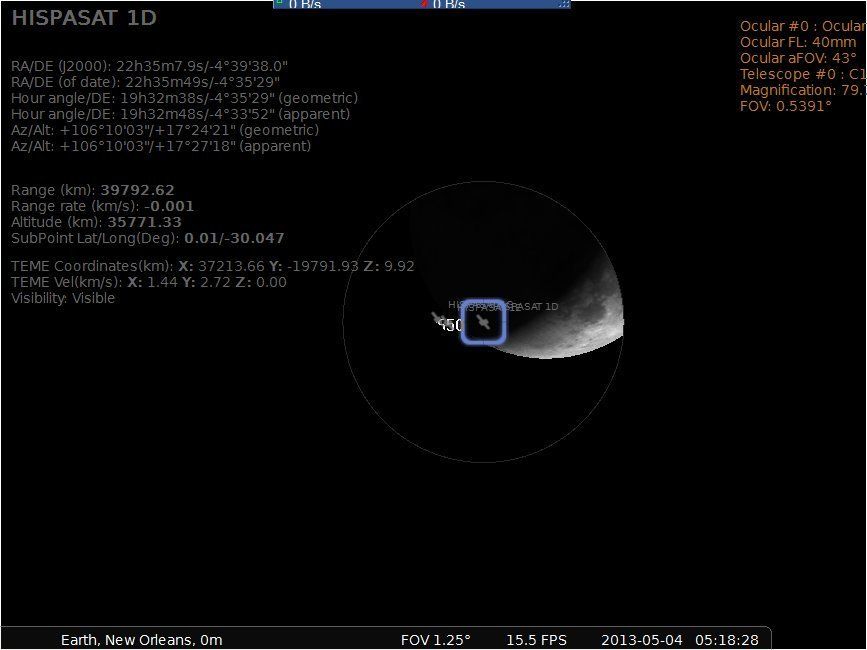Click the Magnification readout in ocular info

pos(803,90)
